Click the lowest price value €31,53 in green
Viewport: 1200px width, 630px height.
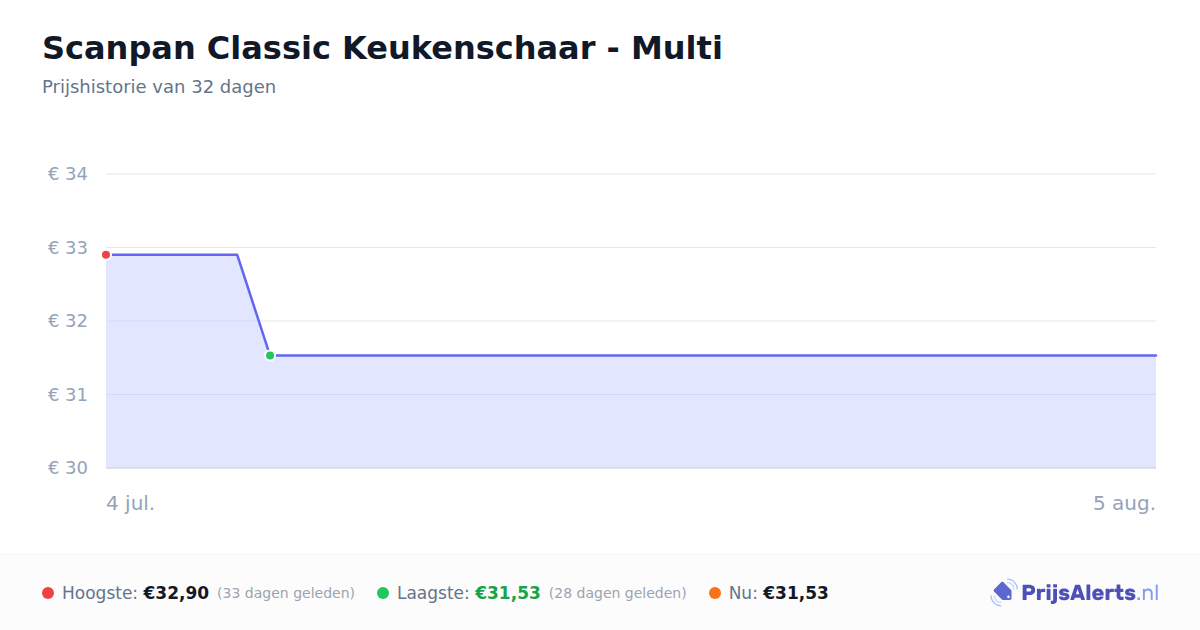[x=508, y=593]
